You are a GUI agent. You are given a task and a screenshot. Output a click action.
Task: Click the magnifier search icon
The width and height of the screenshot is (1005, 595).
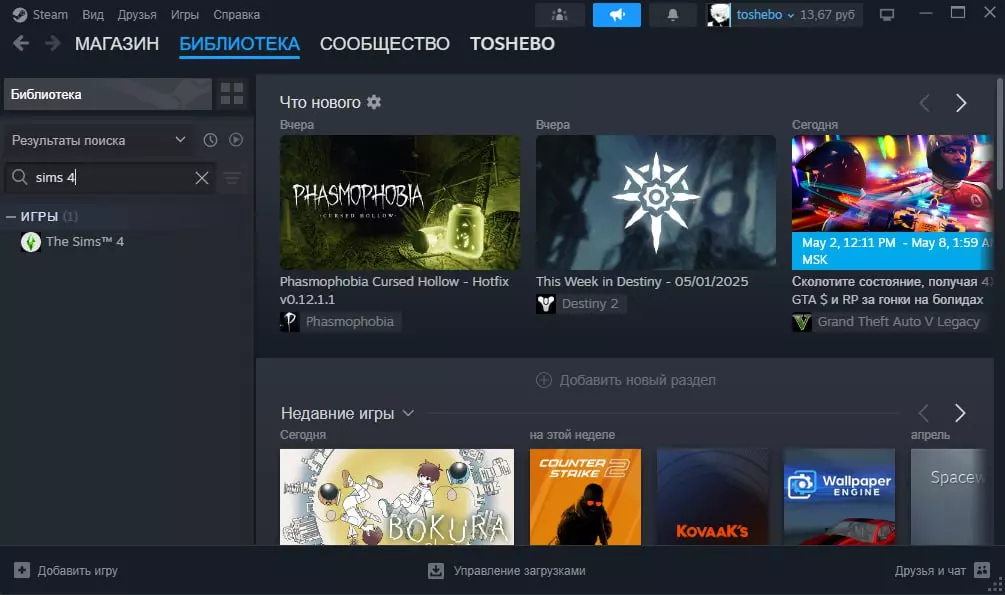(x=20, y=177)
